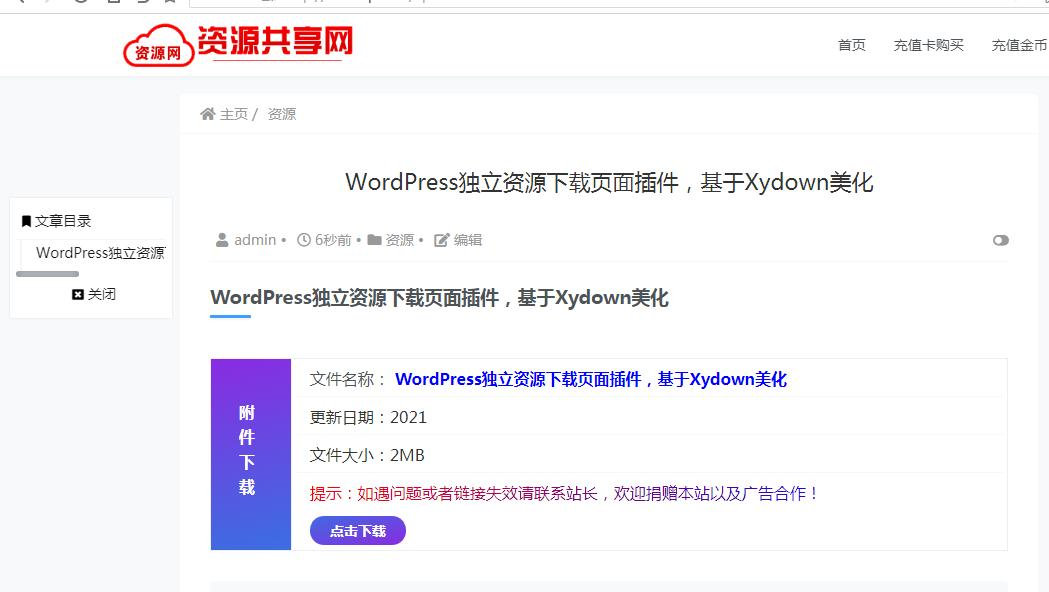Click the table of contents horizontal scrollbar
The width and height of the screenshot is (1049, 592).
(x=47, y=274)
